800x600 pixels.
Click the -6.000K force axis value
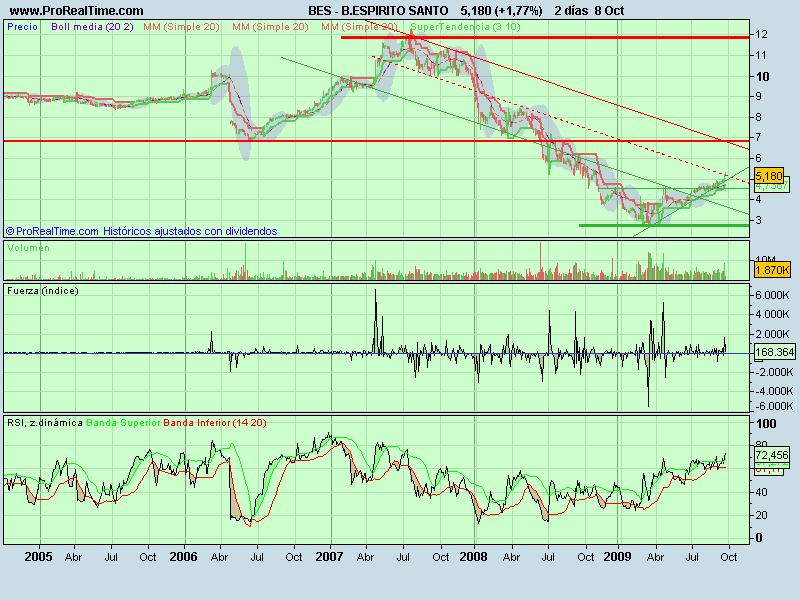point(772,406)
